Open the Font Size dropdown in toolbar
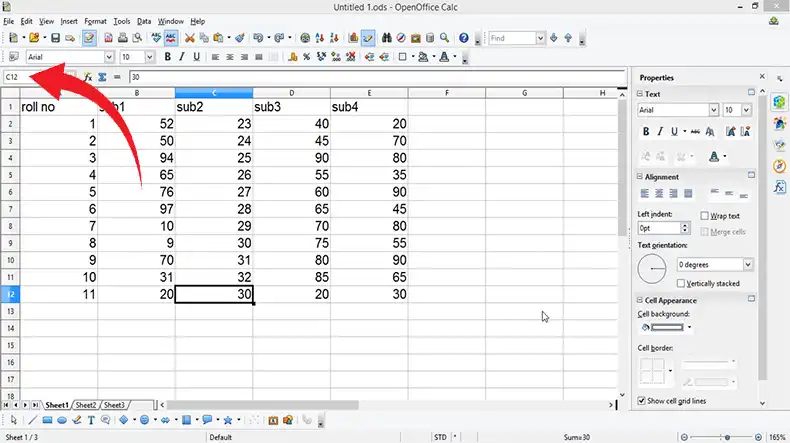 (149, 57)
